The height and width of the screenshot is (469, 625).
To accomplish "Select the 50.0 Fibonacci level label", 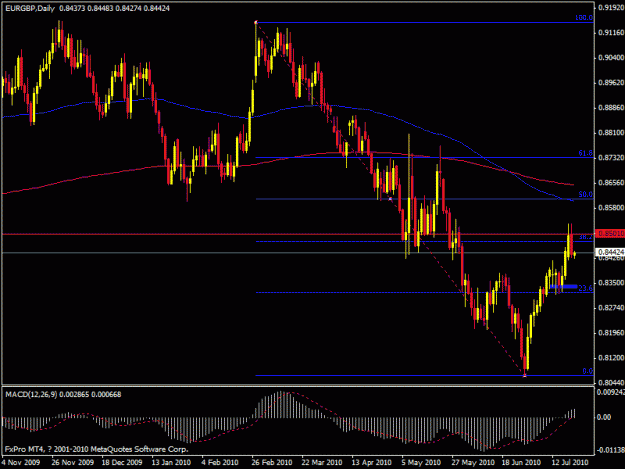I will pos(586,194).
